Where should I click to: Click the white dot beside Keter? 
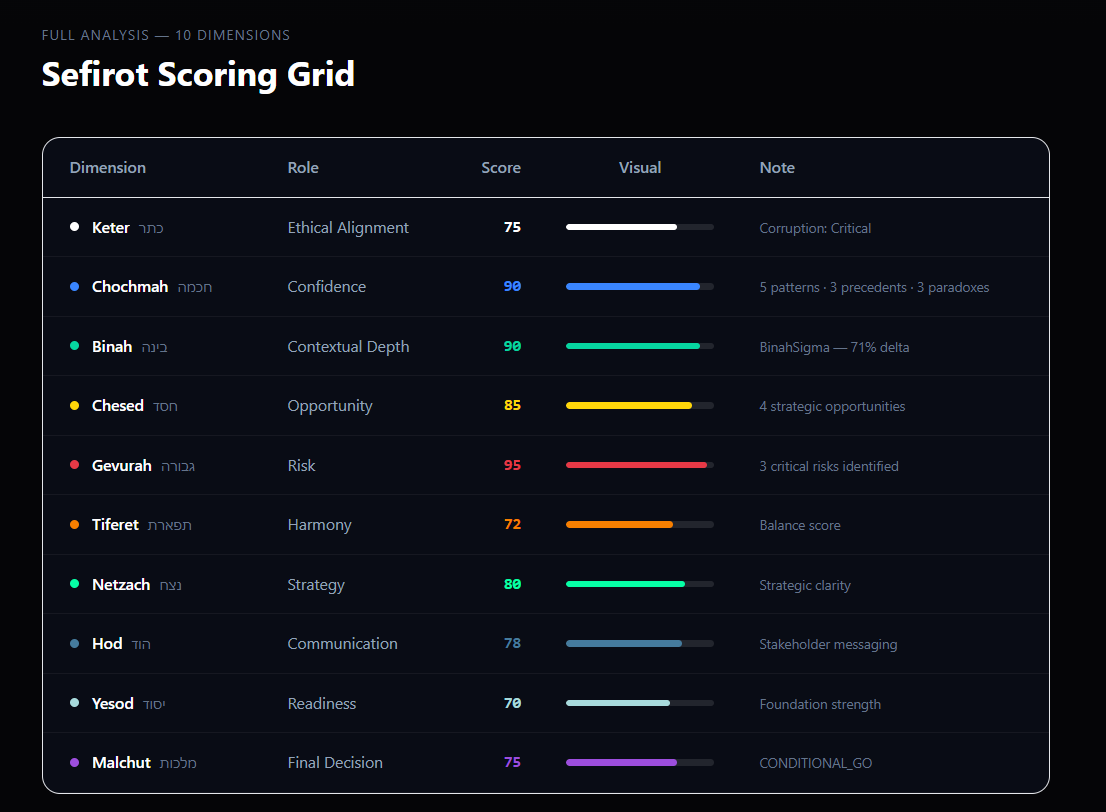point(74,227)
